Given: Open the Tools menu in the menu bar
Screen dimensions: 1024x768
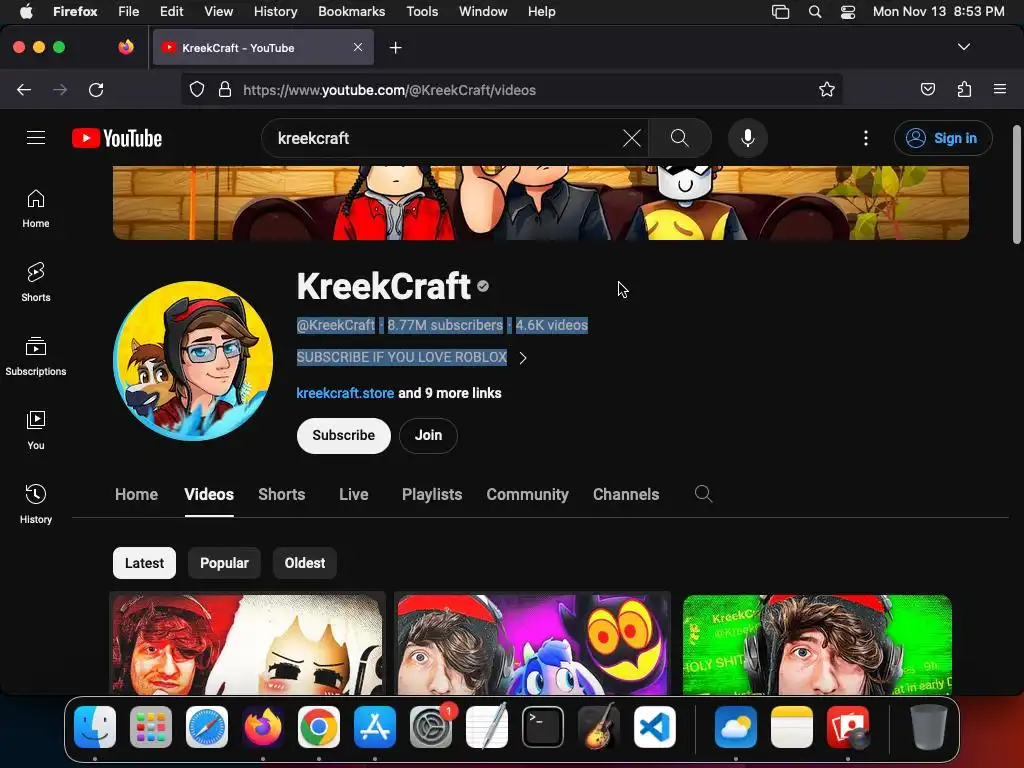Looking at the screenshot, I should 422,11.
